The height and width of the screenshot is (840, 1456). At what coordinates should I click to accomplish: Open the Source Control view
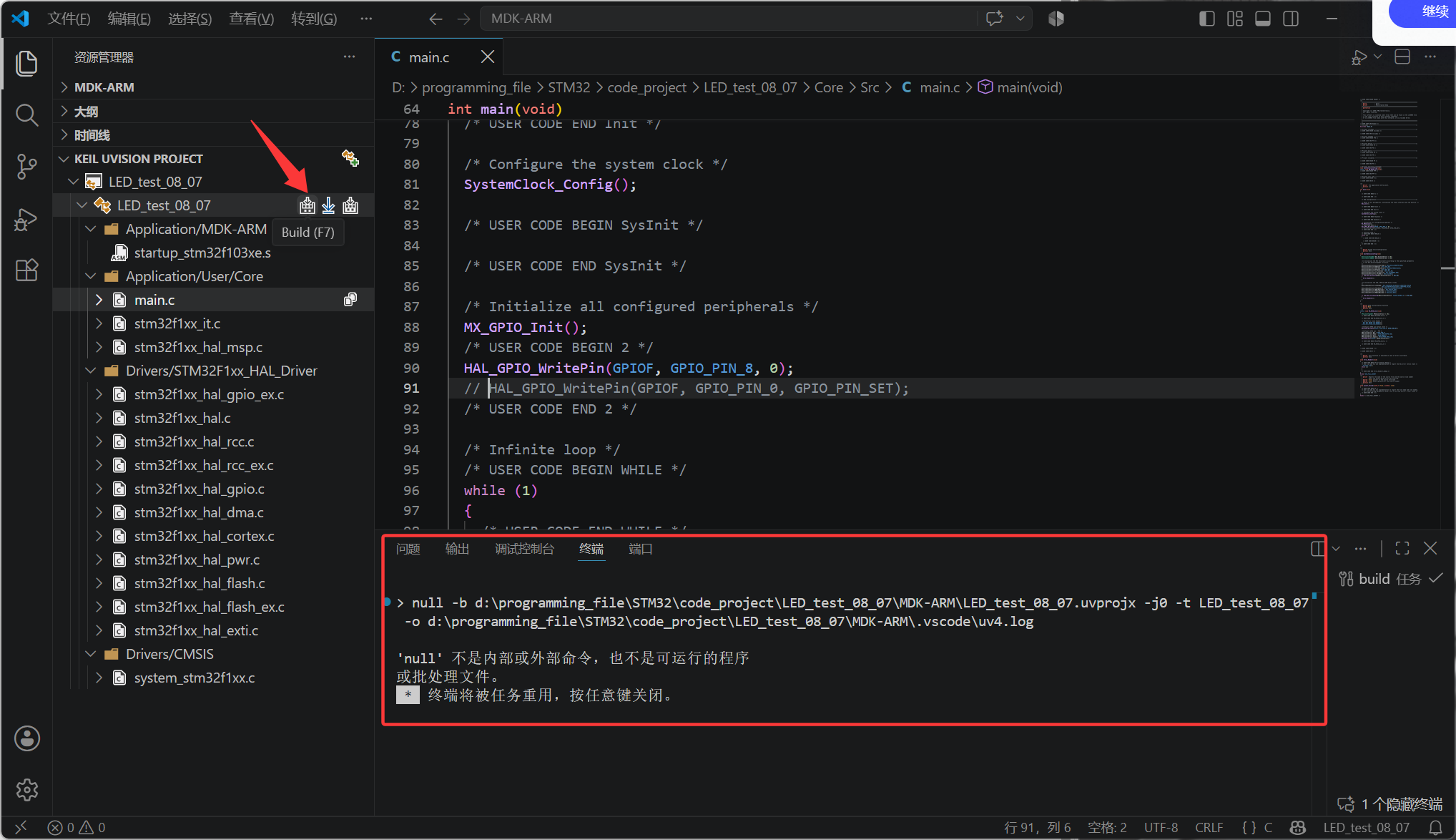[27, 167]
